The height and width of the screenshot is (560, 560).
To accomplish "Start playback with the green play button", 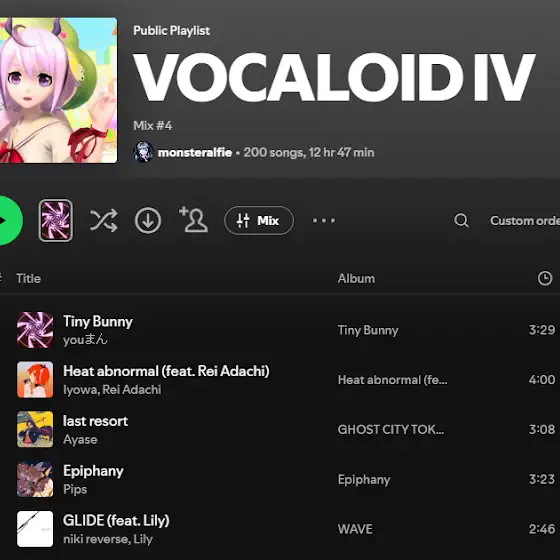I will tap(7, 221).
